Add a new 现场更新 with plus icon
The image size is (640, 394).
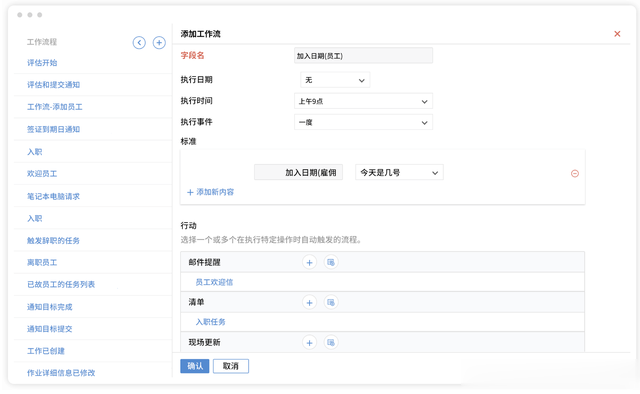click(x=309, y=343)
